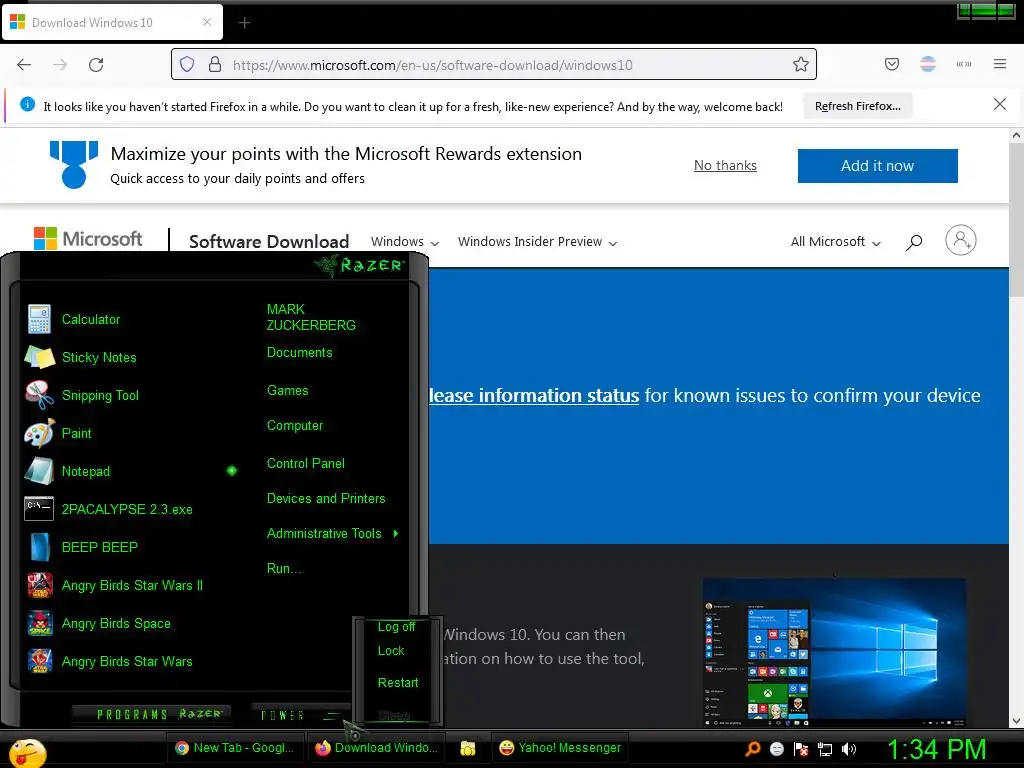The image size is (1024, 768).
Task: Click the Windows 10 laptop thumbnail image
Action: [834, 652]
